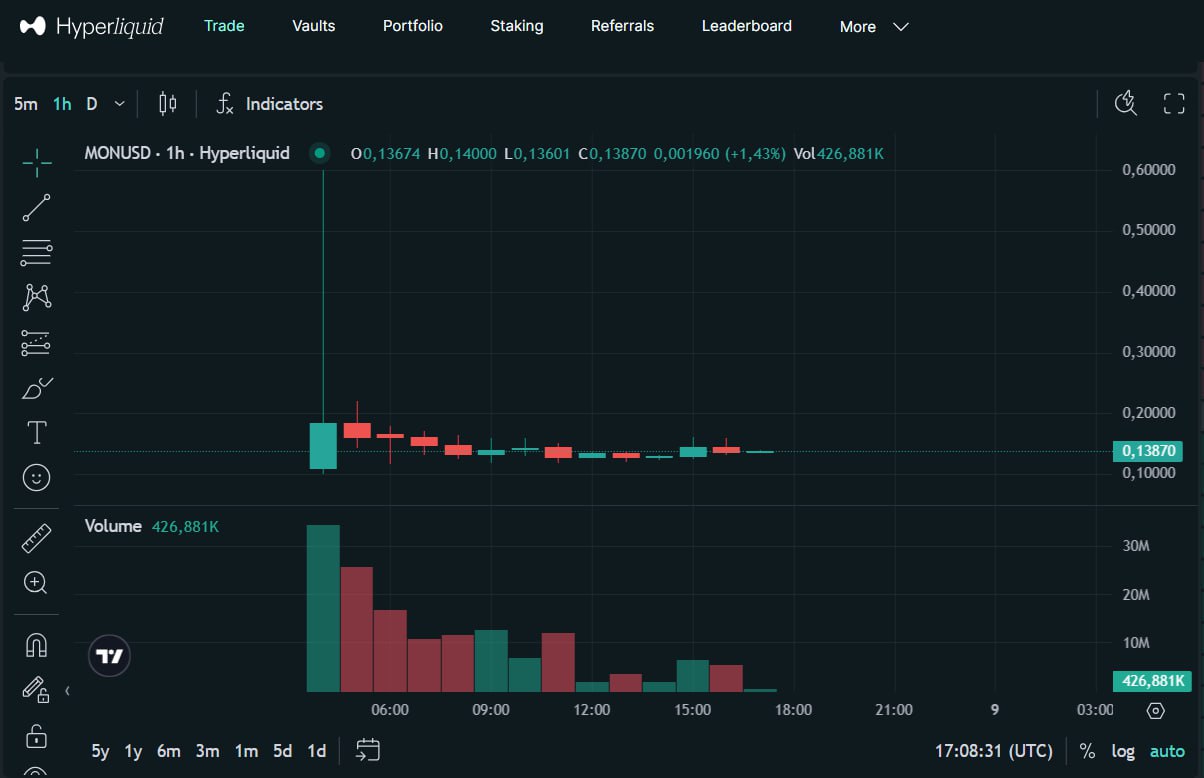Image resolution: width=1204 pixels, height=778 pixels.
Task: Toggle auto scale on price axis
Action: coord(1167,751)
